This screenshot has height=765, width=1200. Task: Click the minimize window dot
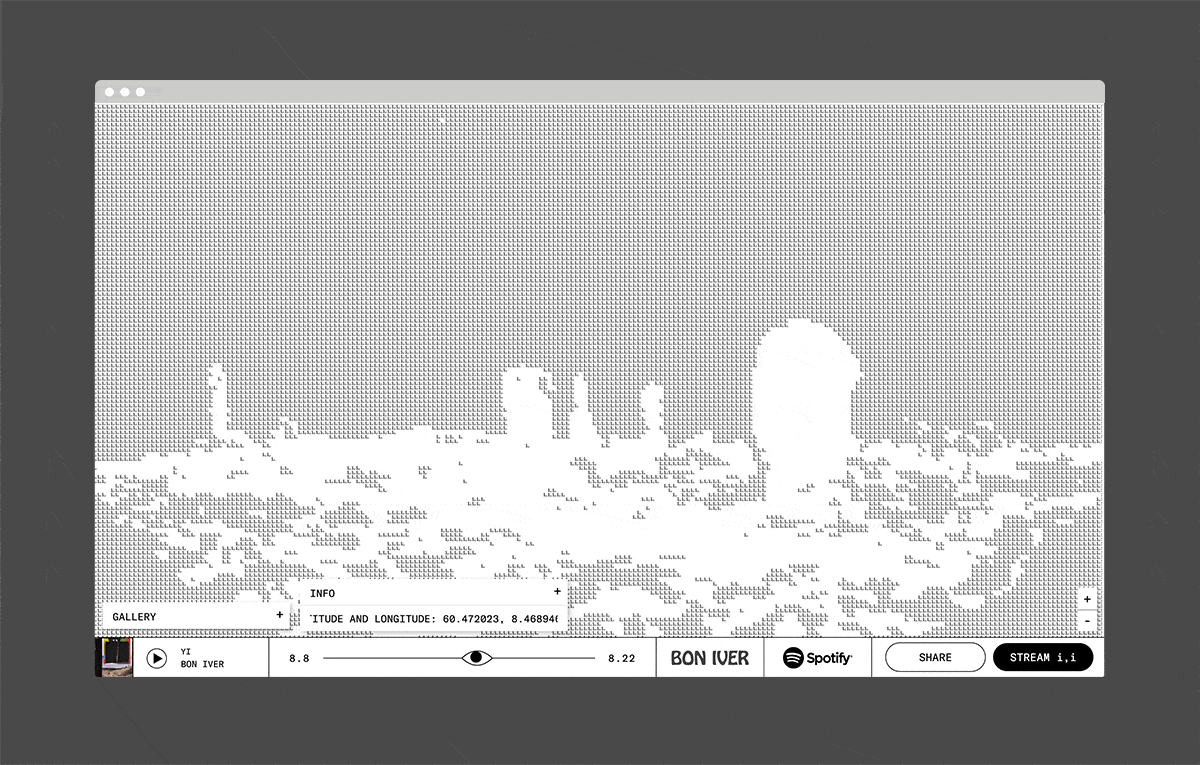pyautogui.click(x=125, y=92)
